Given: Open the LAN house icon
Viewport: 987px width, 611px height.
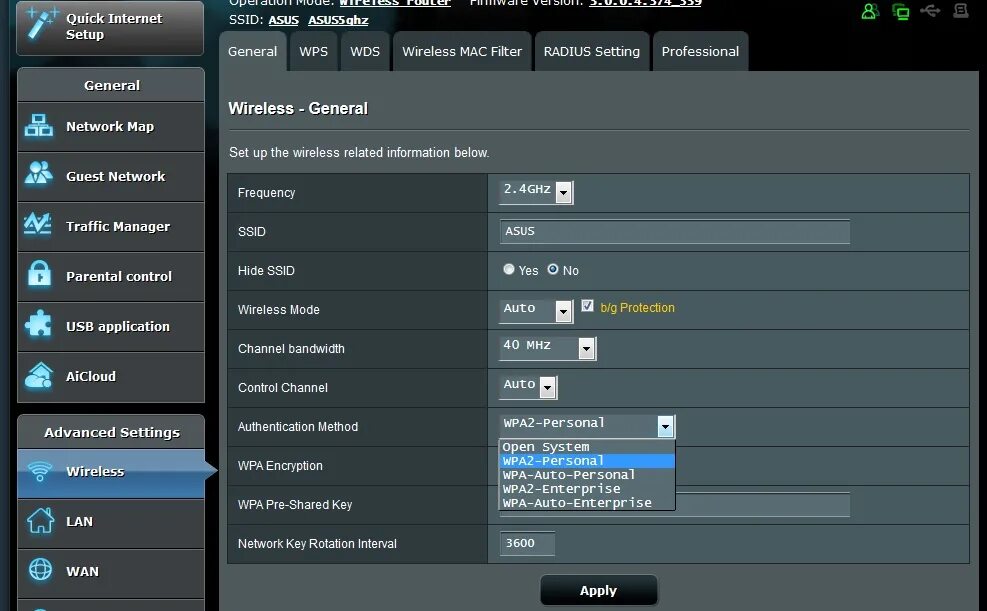Looking at the screenshot, I should coord(40,520).
